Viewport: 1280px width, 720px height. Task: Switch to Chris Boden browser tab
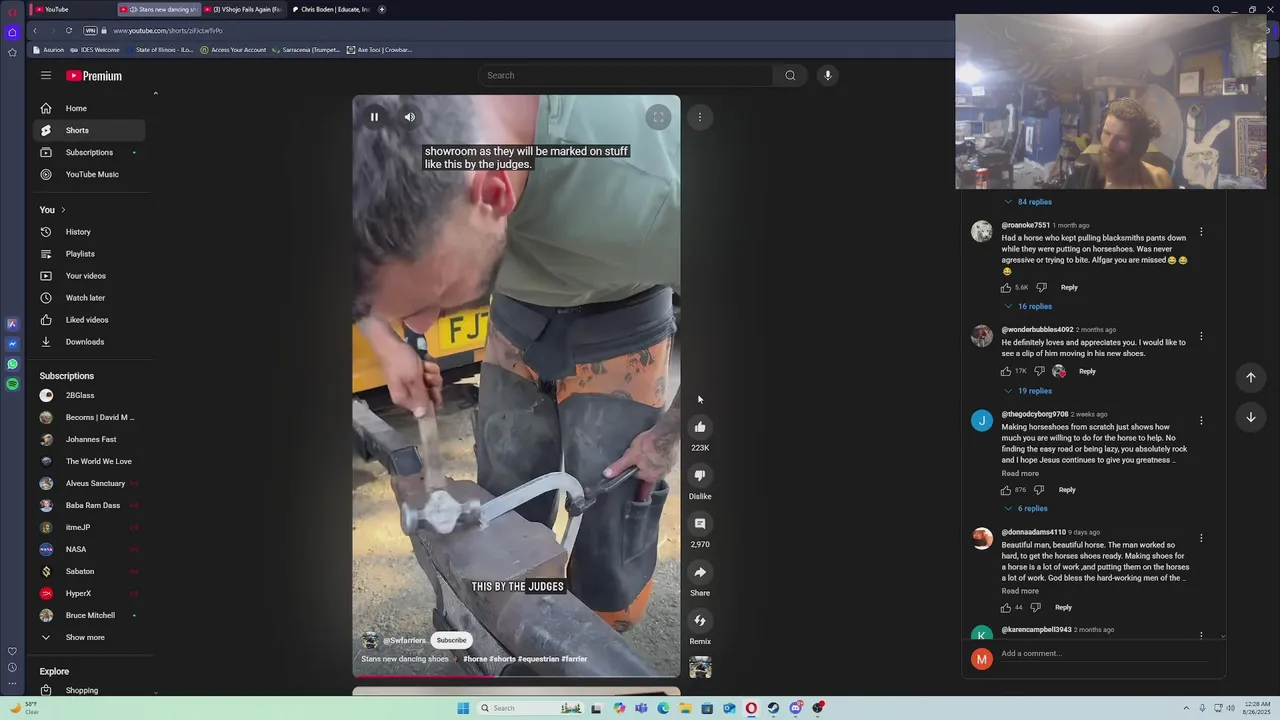pos(332,9)
